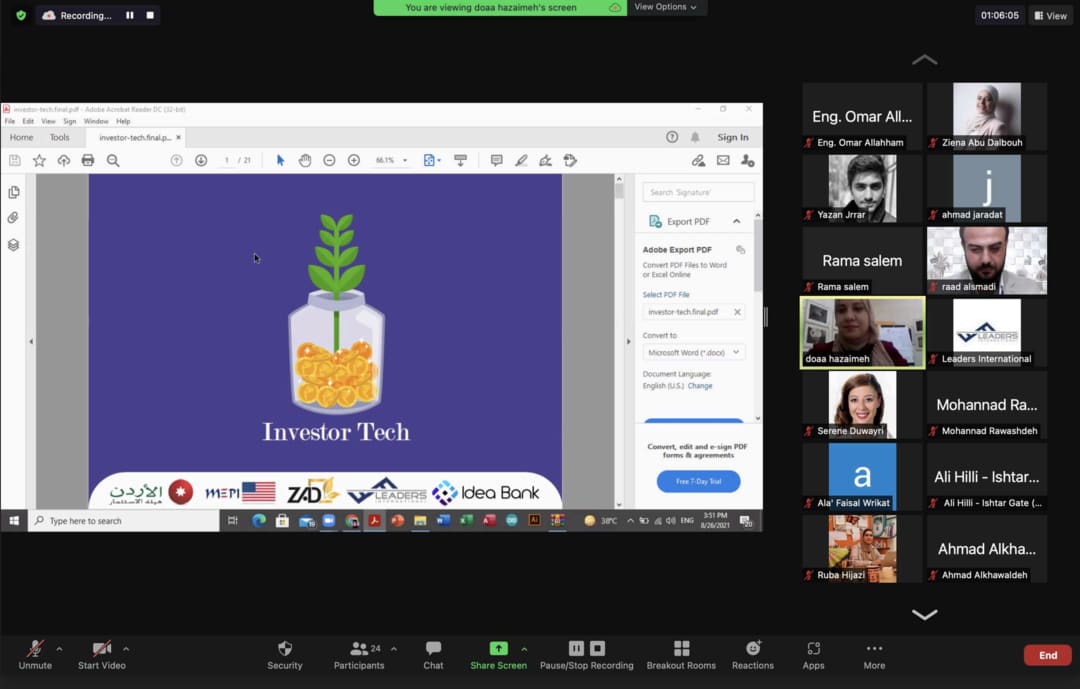Expand share options arrow next to Share Screen

click(x=524, y=648)
